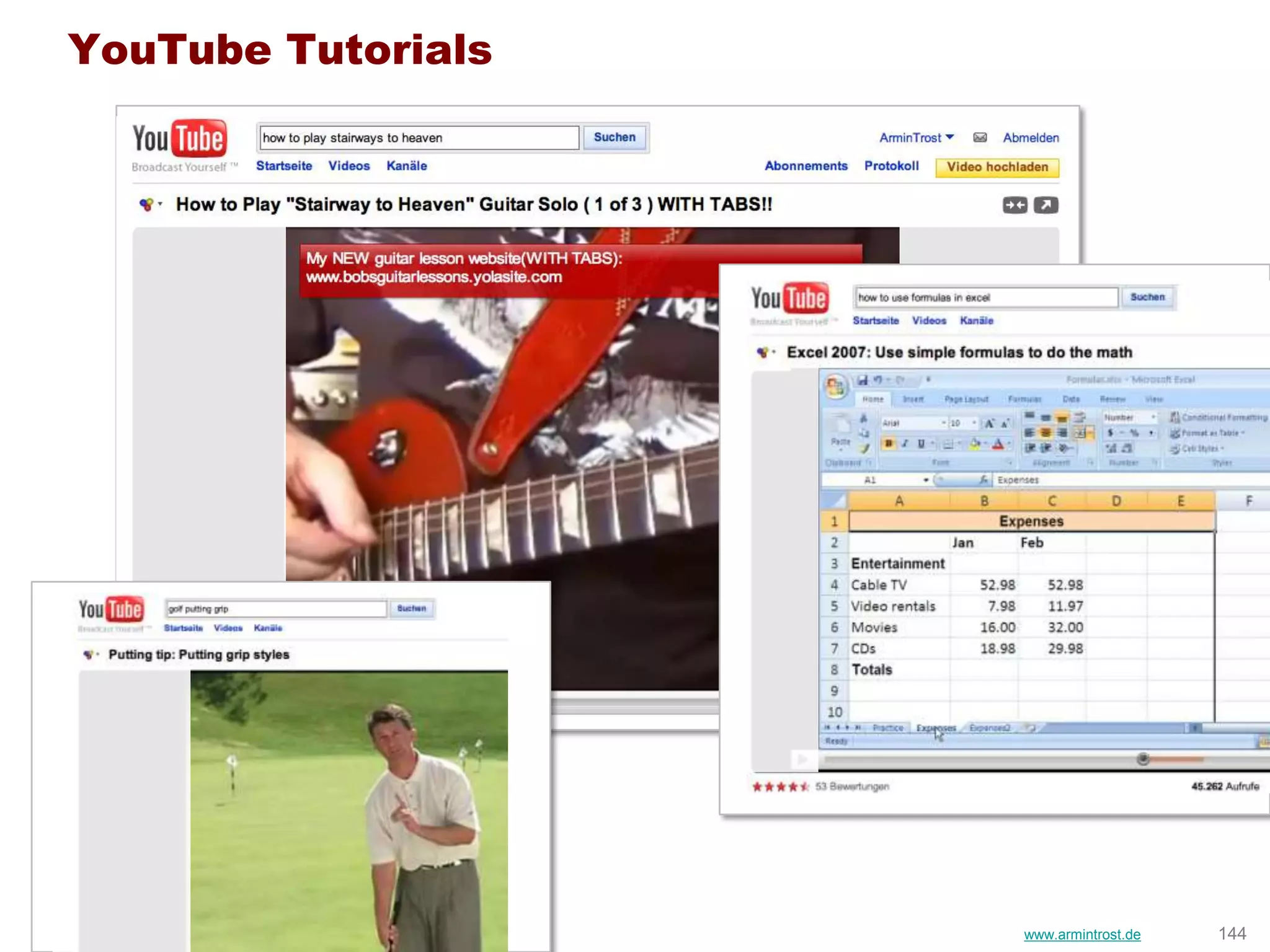Switch to the Expenses2 sheet tab
The height and width of the screenshot is (952, 1270).
coord(990,728)
